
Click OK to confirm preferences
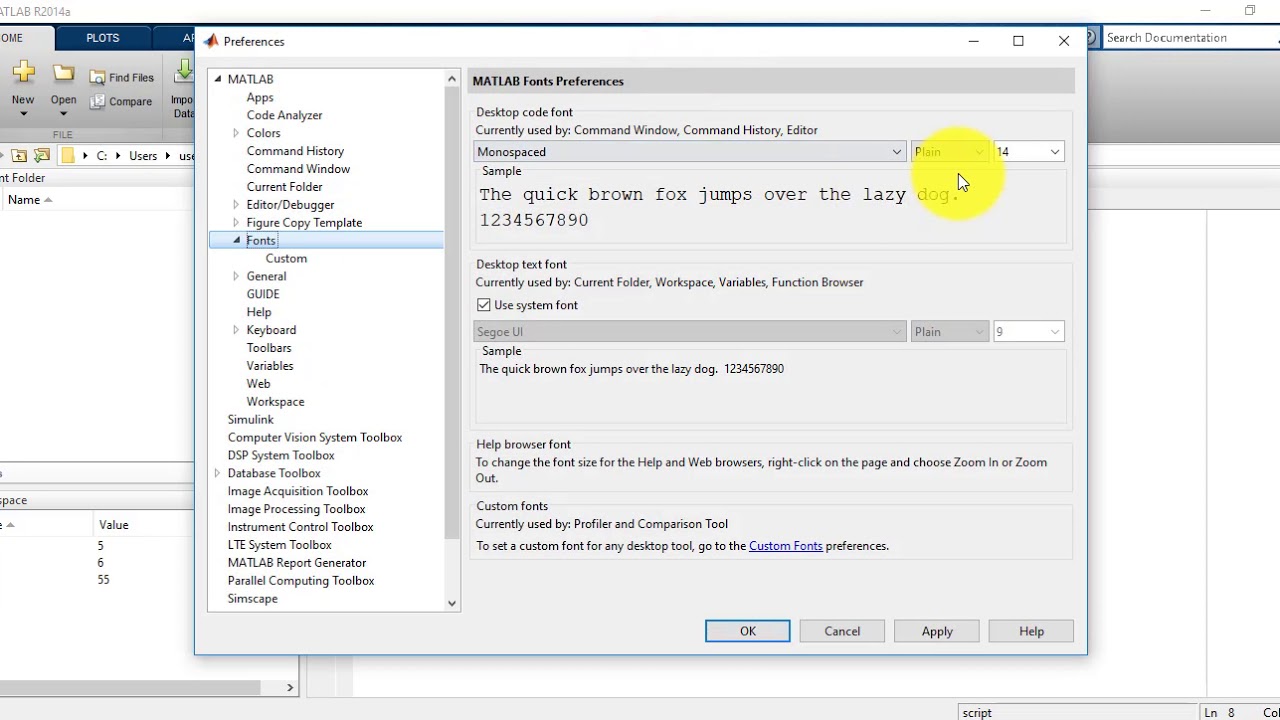747,631
